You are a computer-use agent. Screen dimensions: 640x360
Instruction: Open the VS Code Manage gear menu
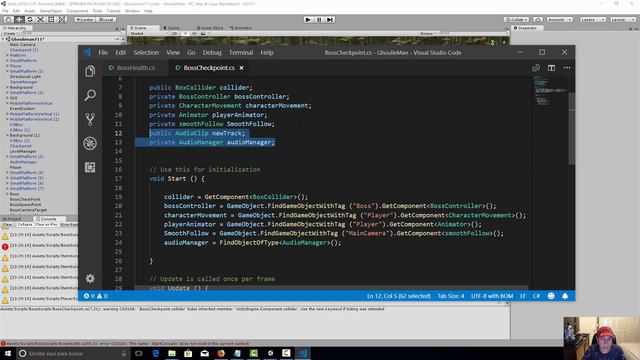point(90,278)
